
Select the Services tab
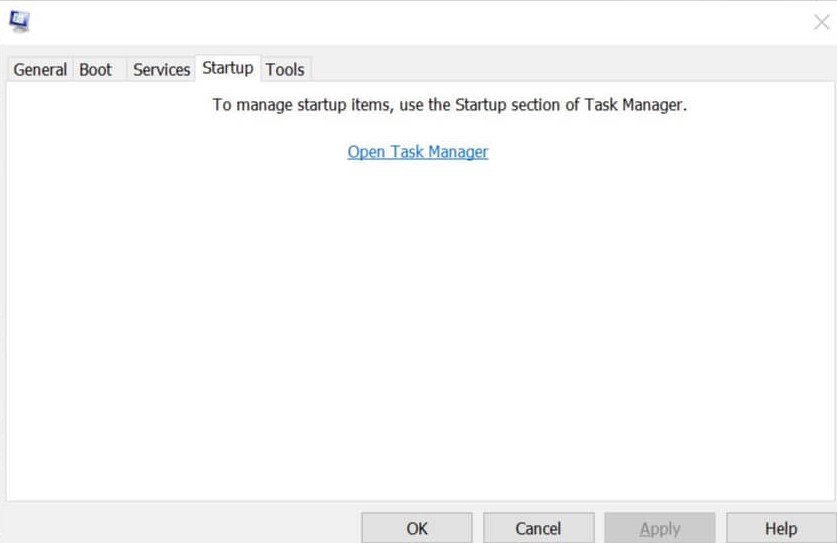click(161, 69)
